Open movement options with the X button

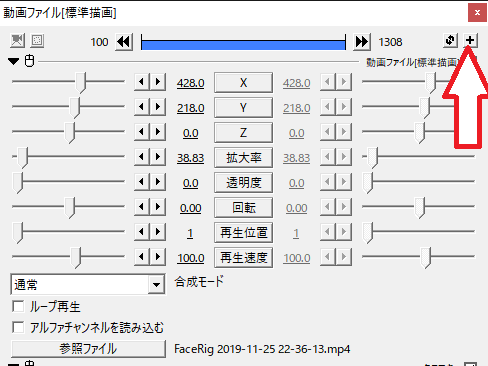coord(243,83)
